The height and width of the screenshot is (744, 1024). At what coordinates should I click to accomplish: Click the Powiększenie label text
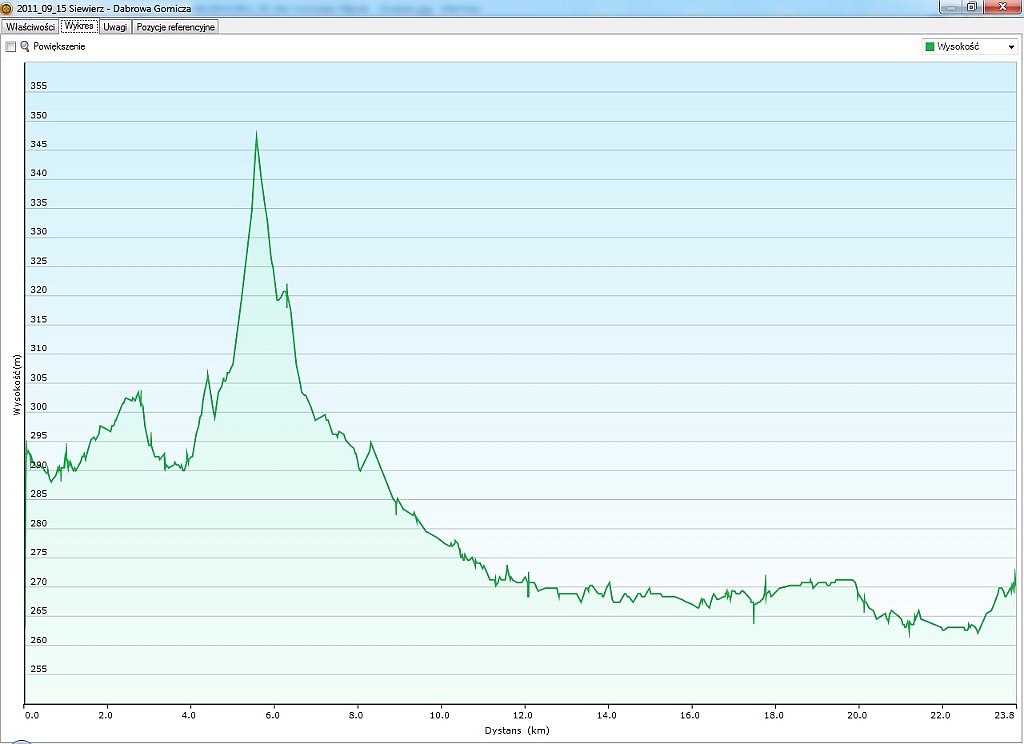pos(60,47)
